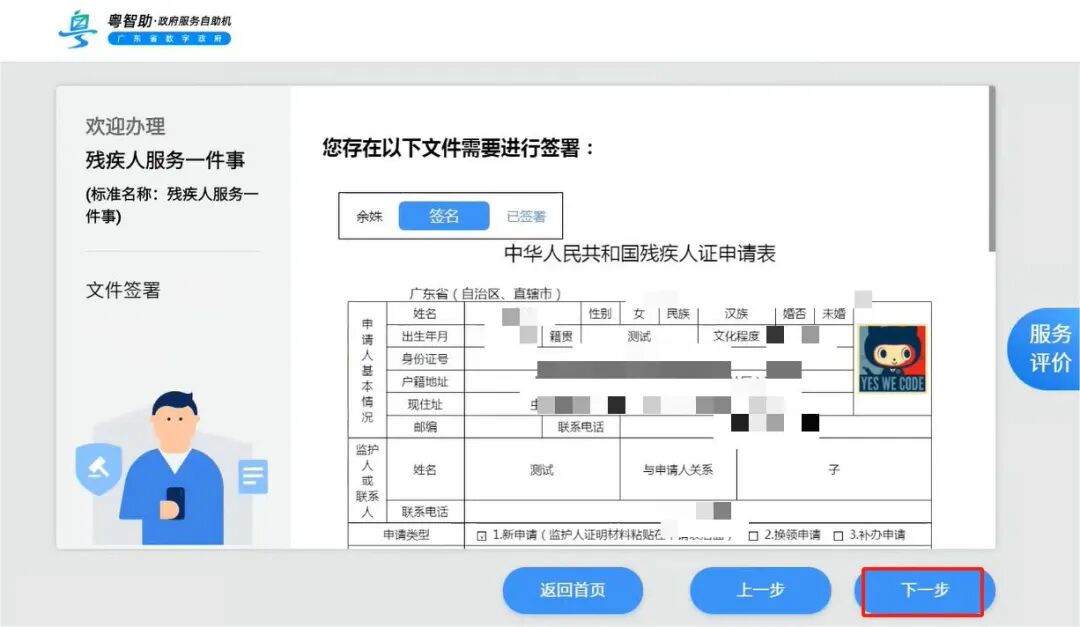
Task: Return via 返回首页 button
Action: 572,590
